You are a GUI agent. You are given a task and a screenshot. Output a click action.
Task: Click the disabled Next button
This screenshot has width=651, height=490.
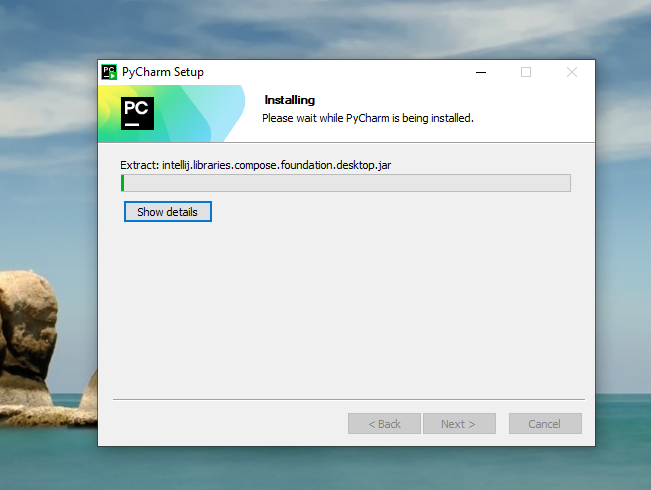pos(457,424)
